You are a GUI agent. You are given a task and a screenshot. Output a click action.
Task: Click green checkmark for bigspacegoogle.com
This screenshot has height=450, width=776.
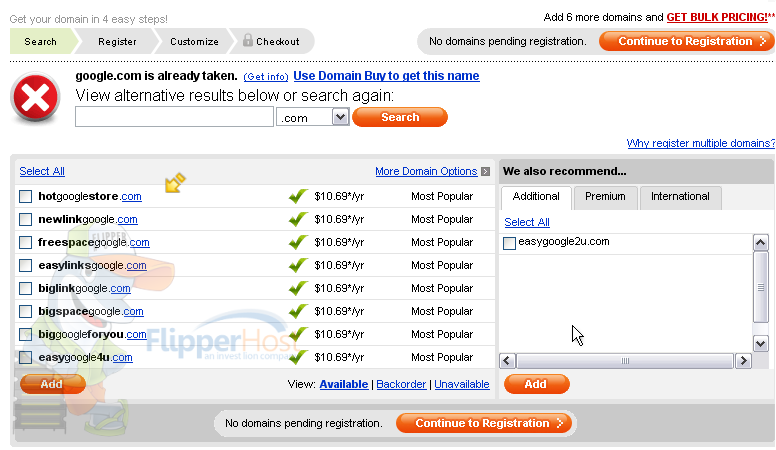click(x=298, y=311)
